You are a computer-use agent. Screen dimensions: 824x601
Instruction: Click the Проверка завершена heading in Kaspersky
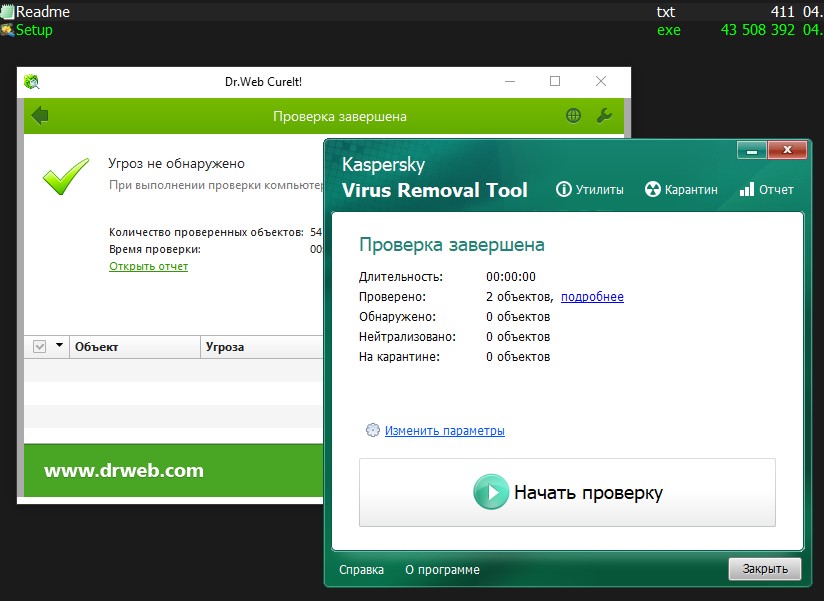click(452, 245)
